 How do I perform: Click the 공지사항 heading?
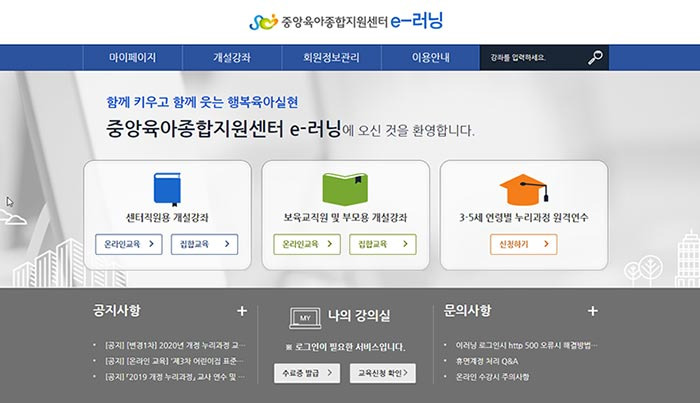pyautogui.click(x=117, y=311)
